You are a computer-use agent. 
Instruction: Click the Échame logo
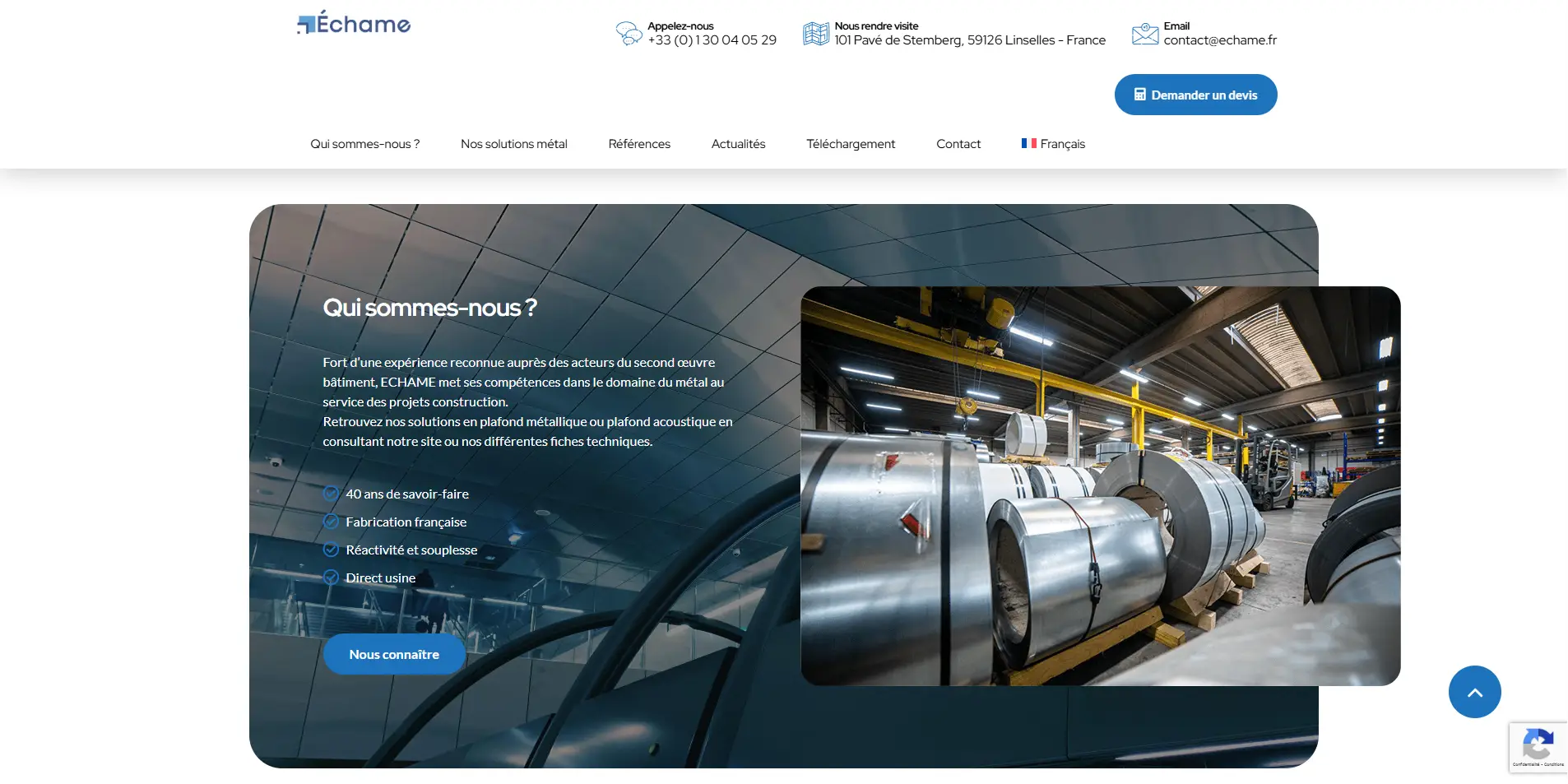[354, 24]
